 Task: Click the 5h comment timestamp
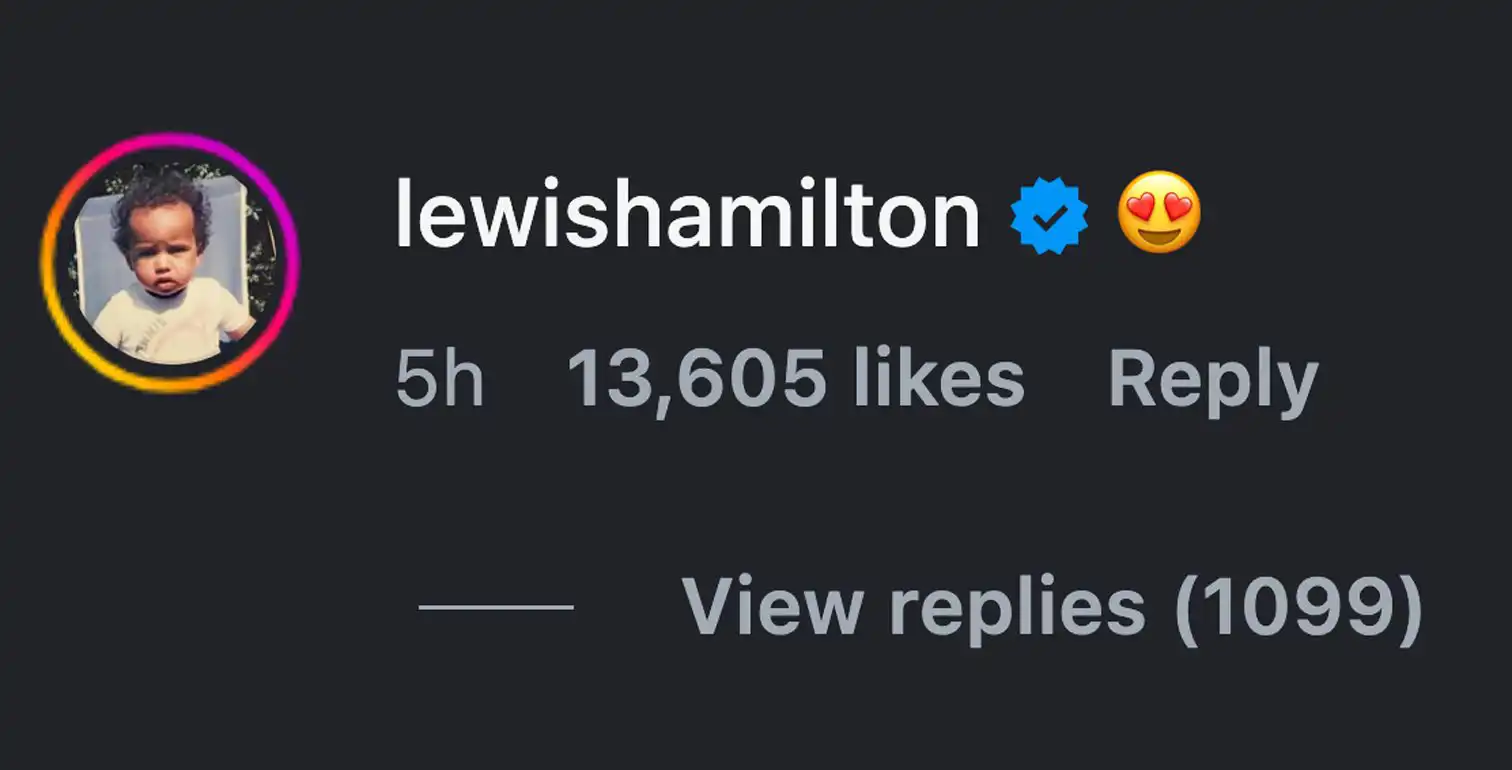click(439, 380)
